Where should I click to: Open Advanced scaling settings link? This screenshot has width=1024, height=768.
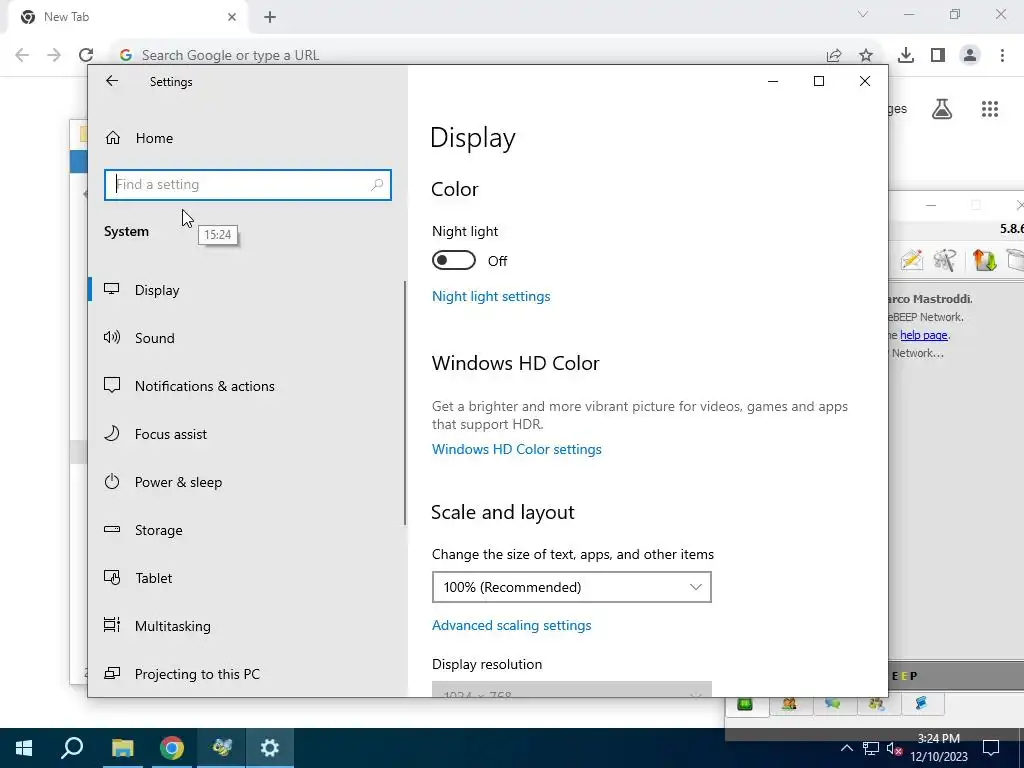[511, 626]
